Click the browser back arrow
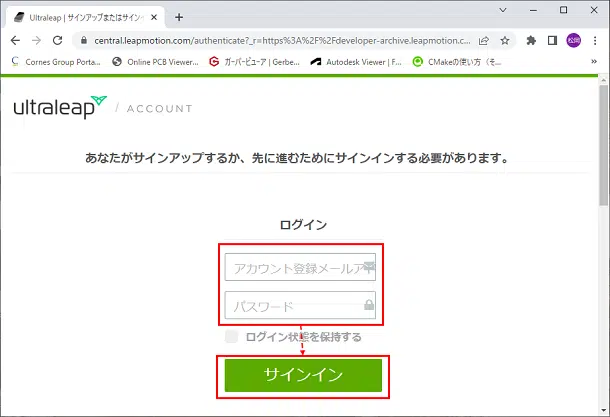The height and width of the screenshot is (417, 610). (16, 41)
